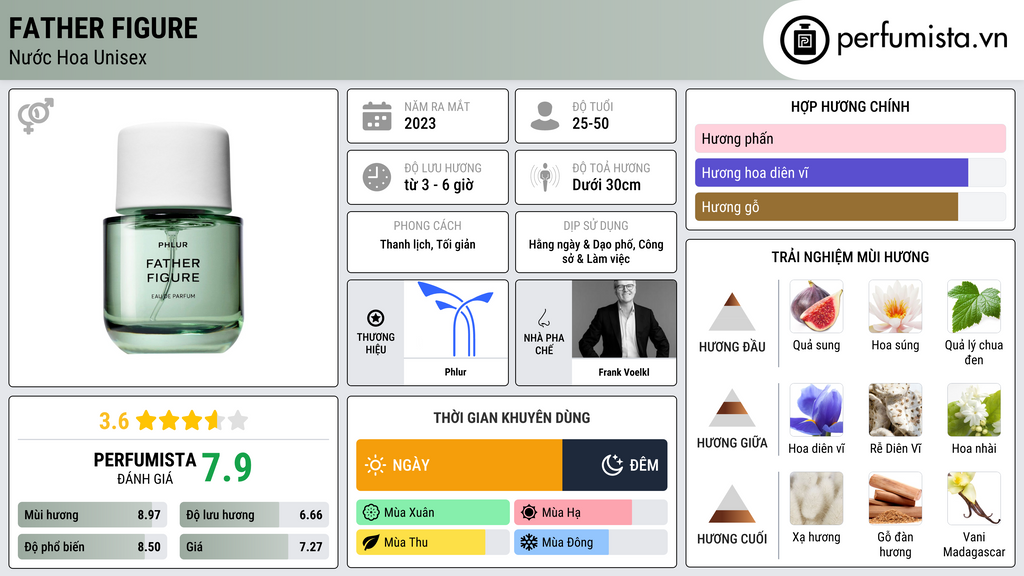Image resolution: width=1024 pixels, height=576 pixels.
Task: Click the sillage icon beside Độ toả hương
Action: [545, 177]
